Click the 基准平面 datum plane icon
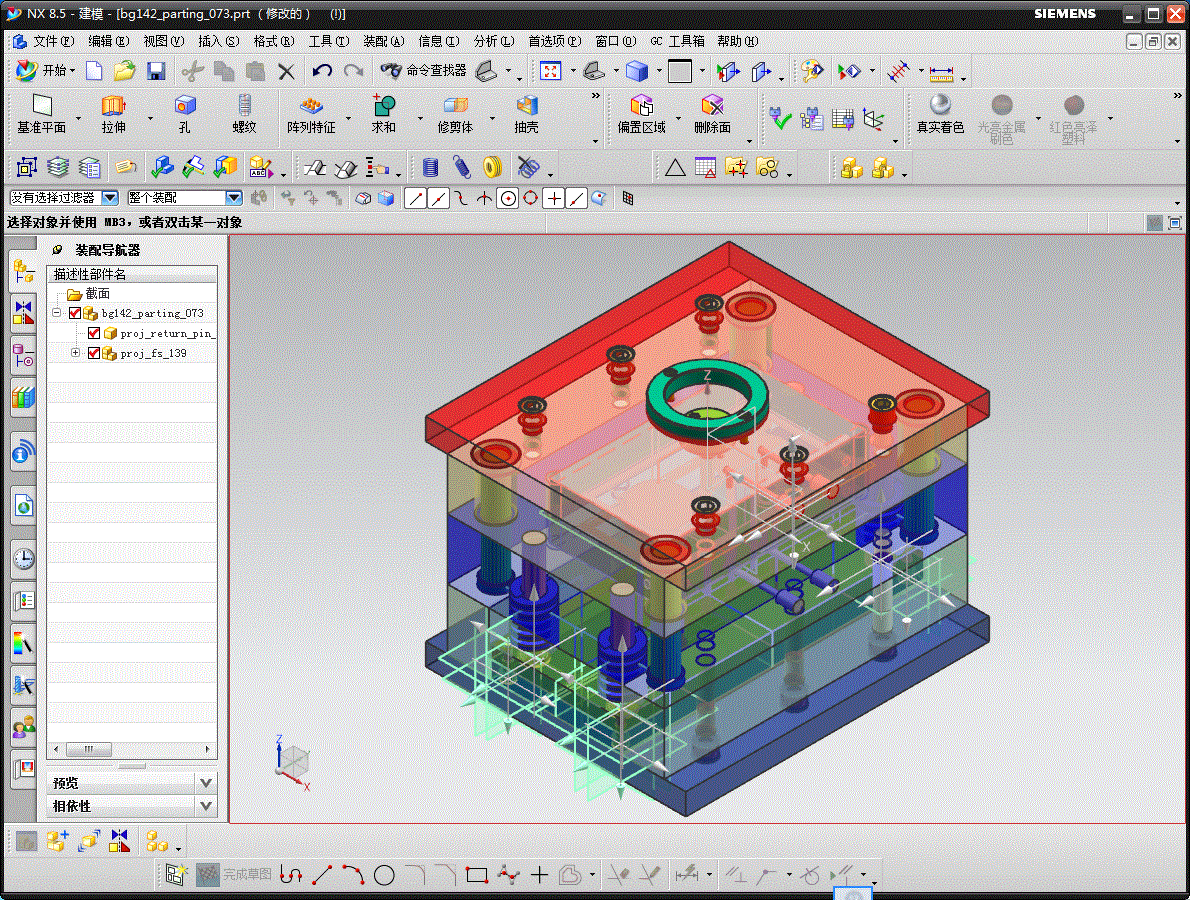The height and width of the screenshot is (900, 1190). 42,105
